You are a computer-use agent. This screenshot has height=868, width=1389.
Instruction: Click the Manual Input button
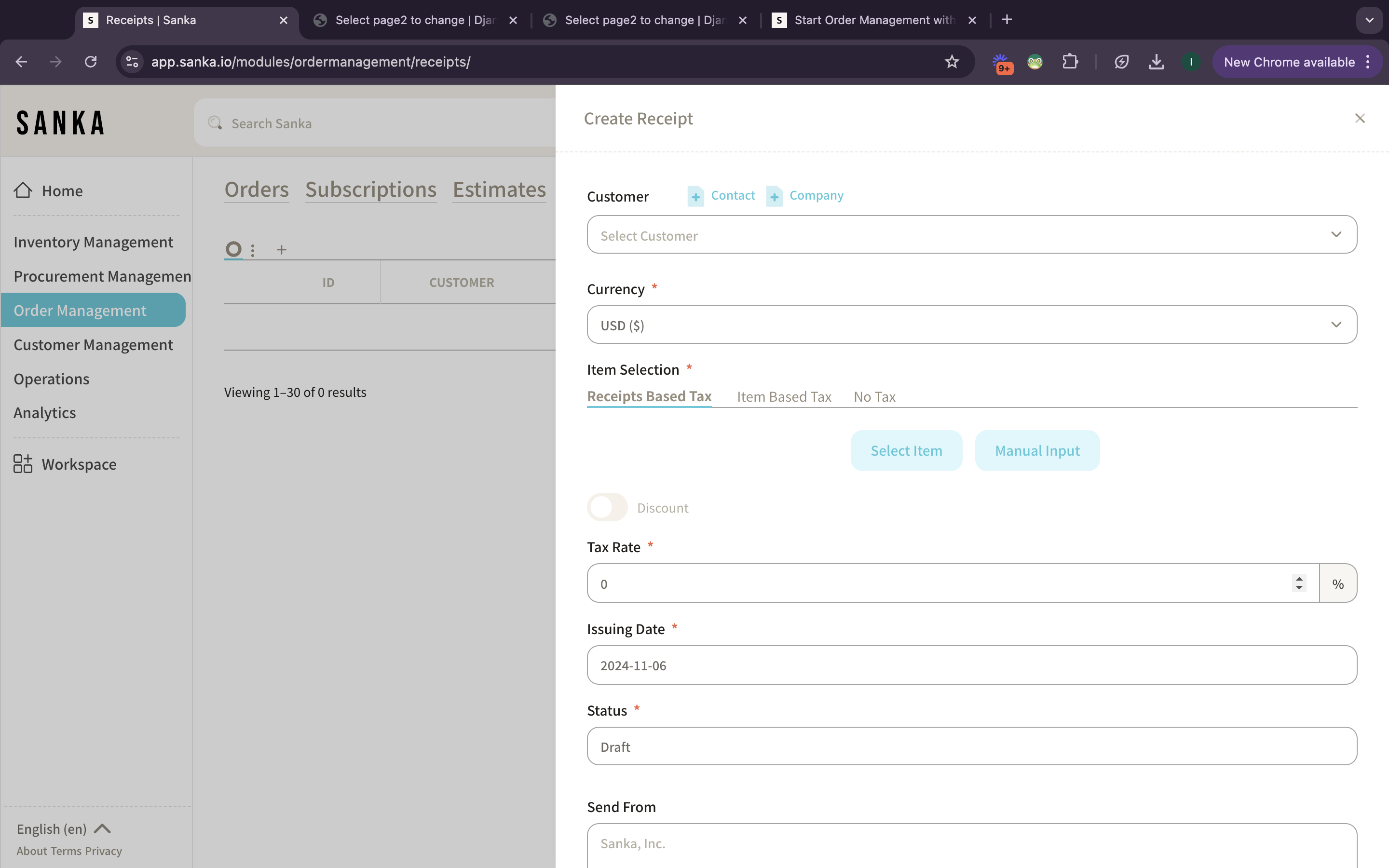[1036, 451]
